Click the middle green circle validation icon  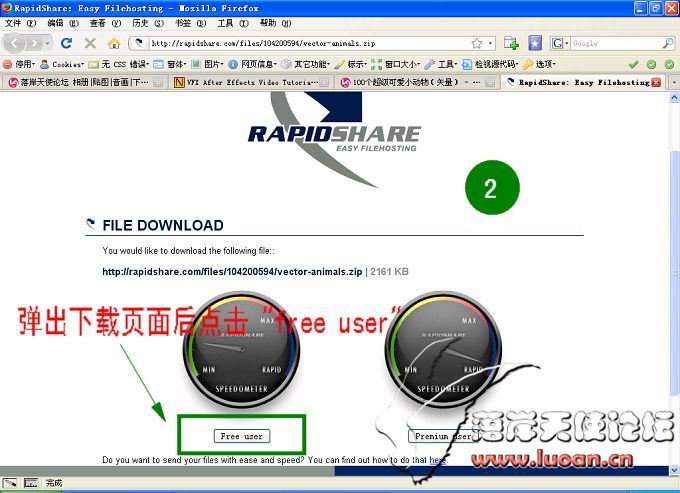coord(651,65)
